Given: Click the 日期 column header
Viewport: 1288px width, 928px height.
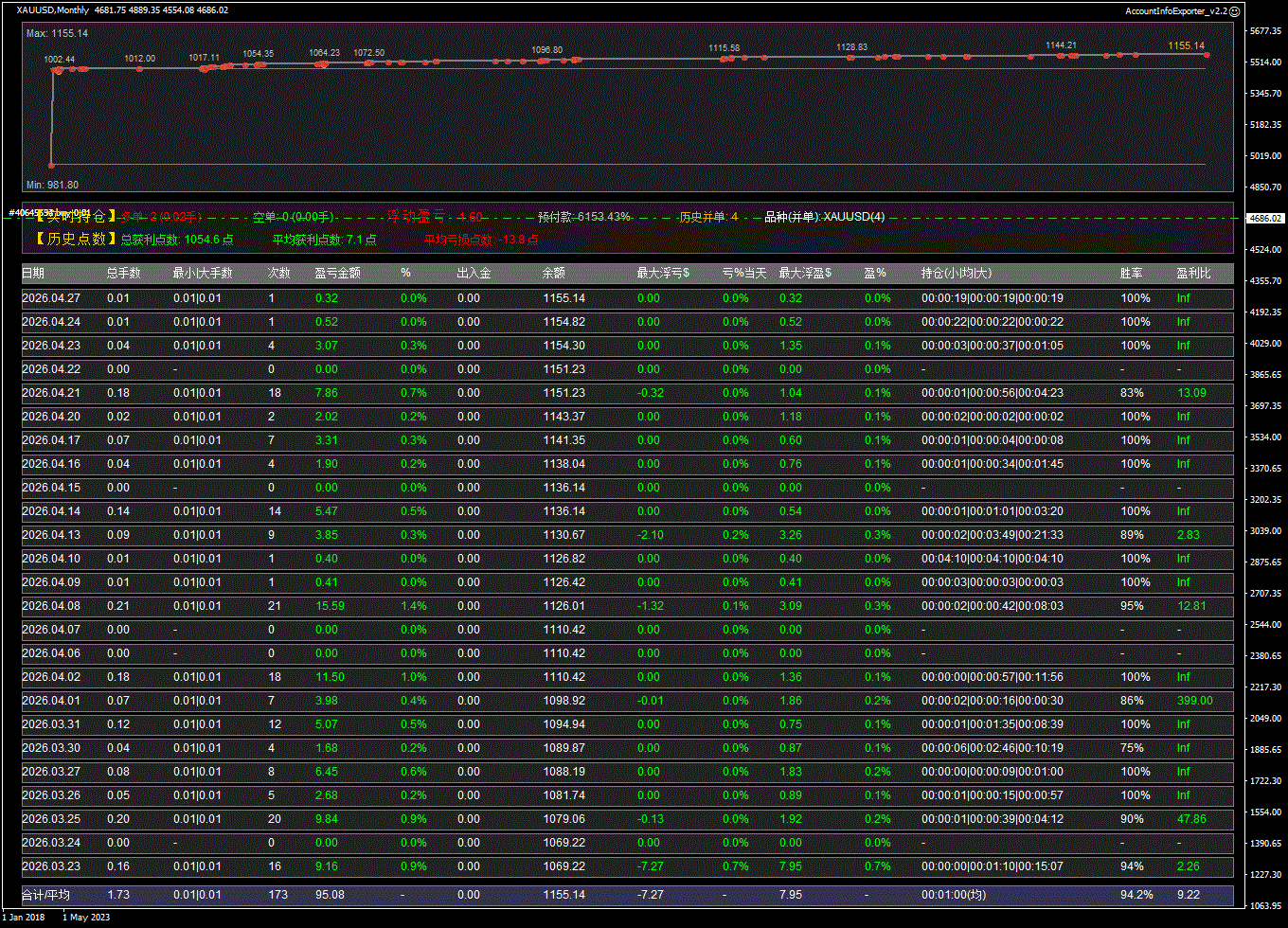Looking at the screenshot, I should 33,274.
